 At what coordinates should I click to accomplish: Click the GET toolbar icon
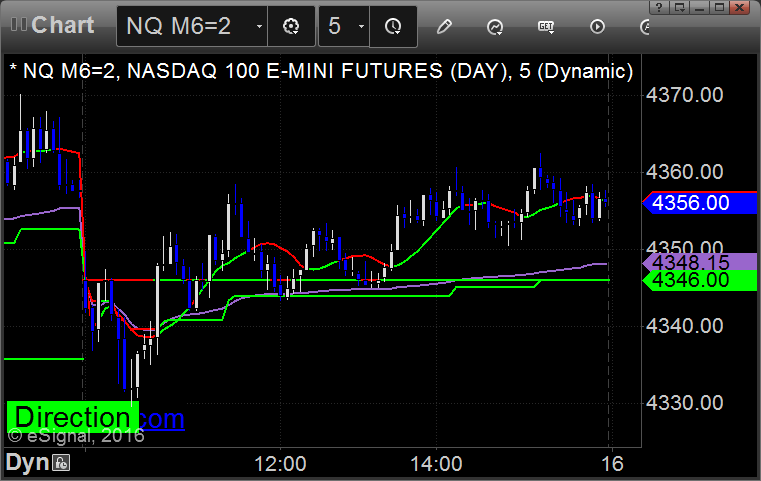(x=546, y=26)
